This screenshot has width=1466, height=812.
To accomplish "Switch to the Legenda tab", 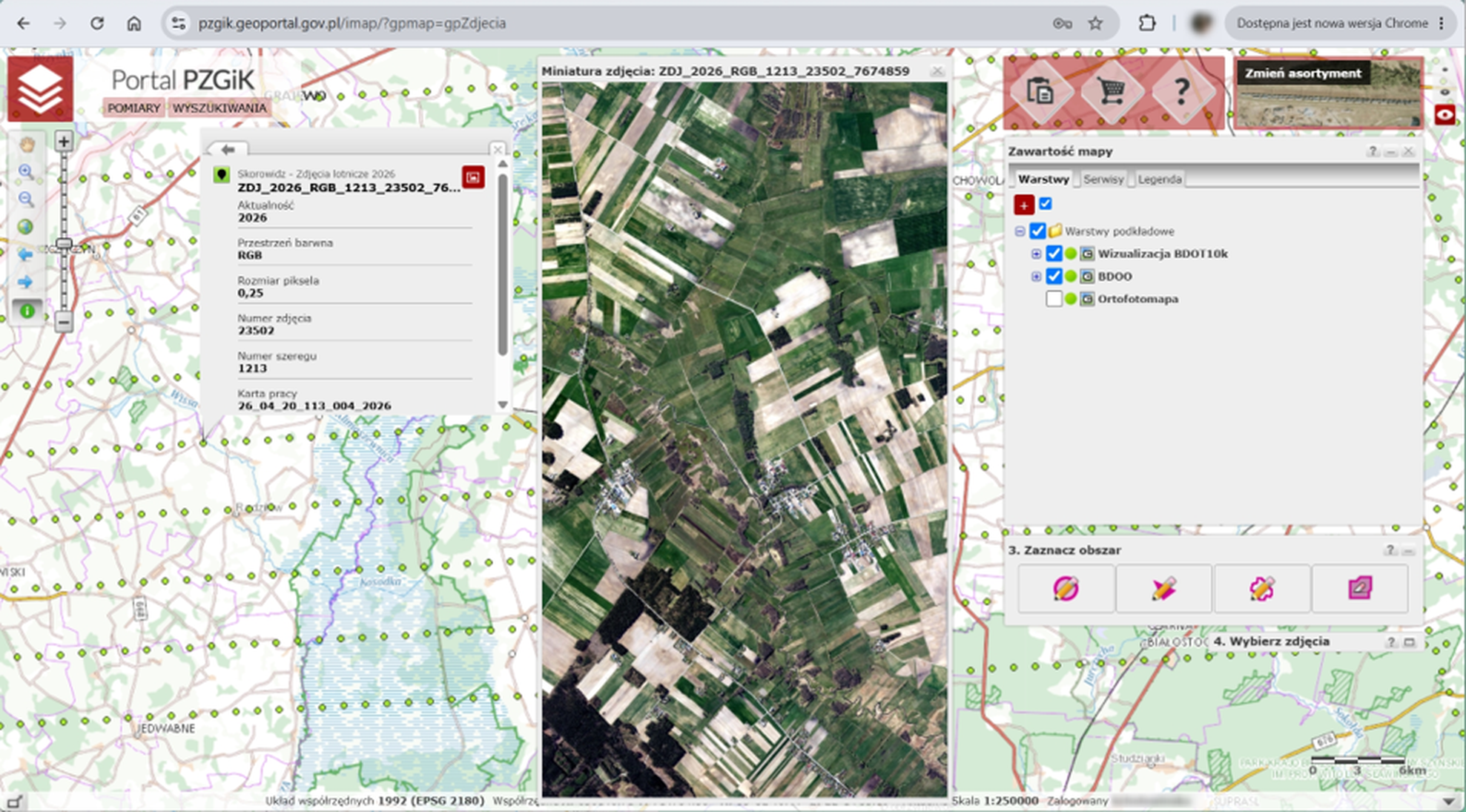I will pyautogui.click(x=1160, y=179).
